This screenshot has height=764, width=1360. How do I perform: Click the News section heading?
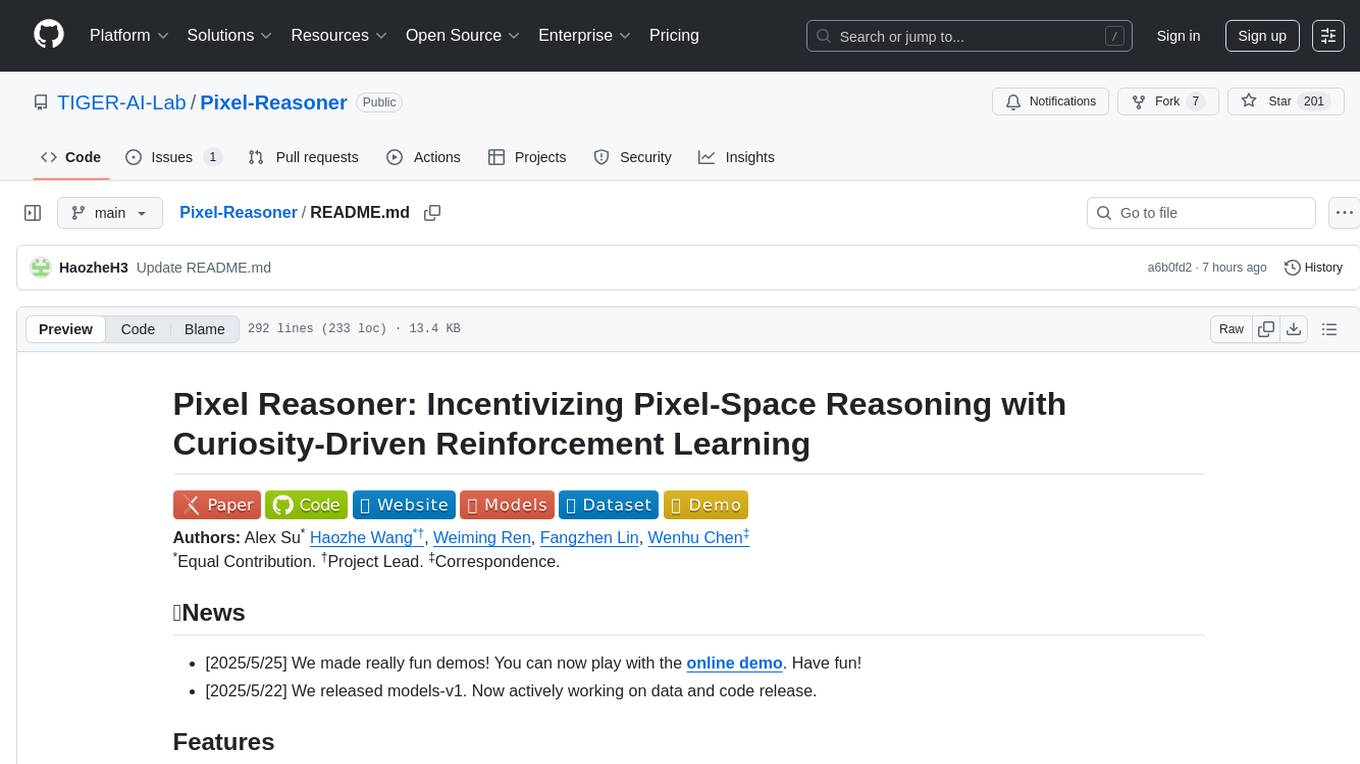point(209,613)
